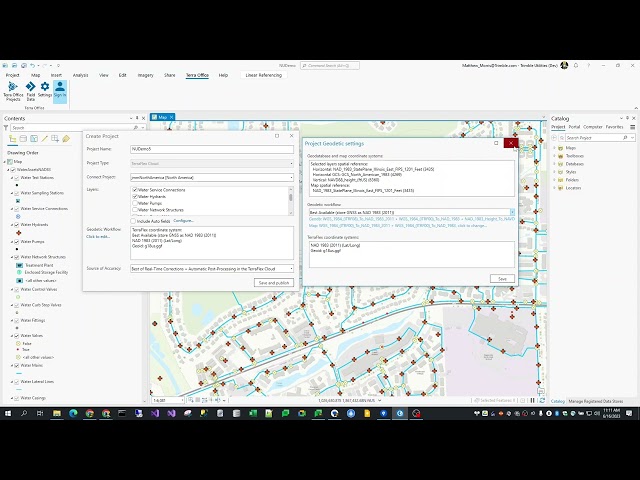Image resolution: width=640 pixels, height=480 pixels.
Task: Open the Windows Start menu
Action: 7,413
